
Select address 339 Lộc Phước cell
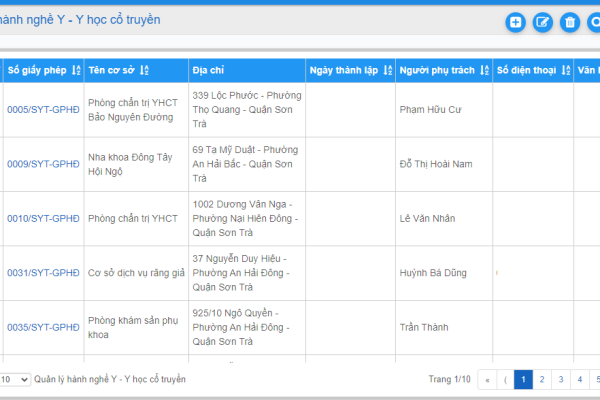(x=247, y=110)
